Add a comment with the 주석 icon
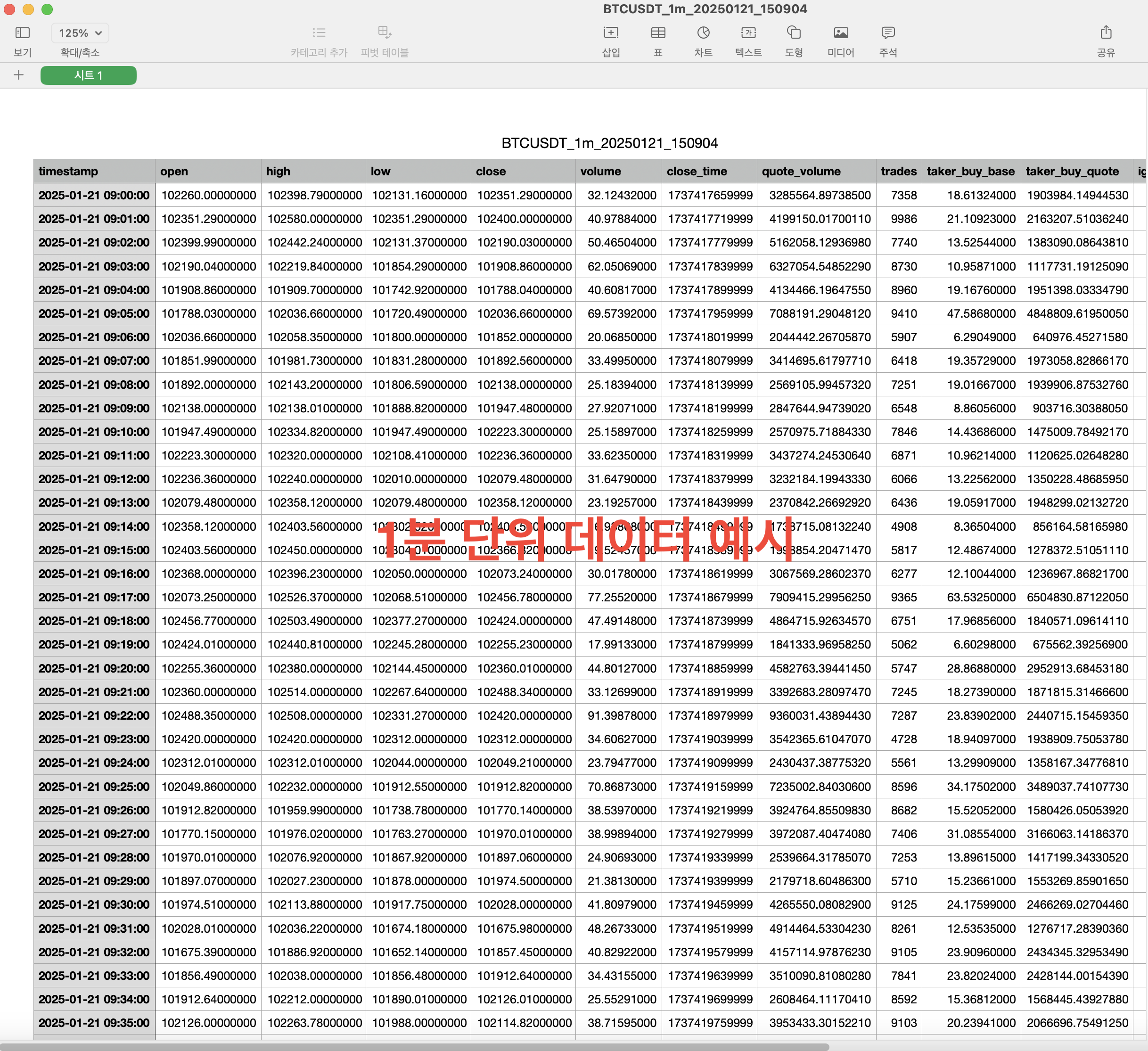1148x1051 pixels. [x=888, y=33]
